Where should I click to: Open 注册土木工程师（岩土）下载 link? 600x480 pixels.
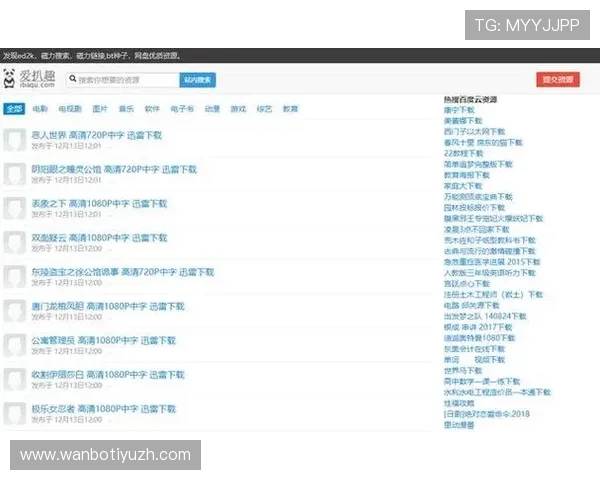pyautogui.click(x=493, y=295)
